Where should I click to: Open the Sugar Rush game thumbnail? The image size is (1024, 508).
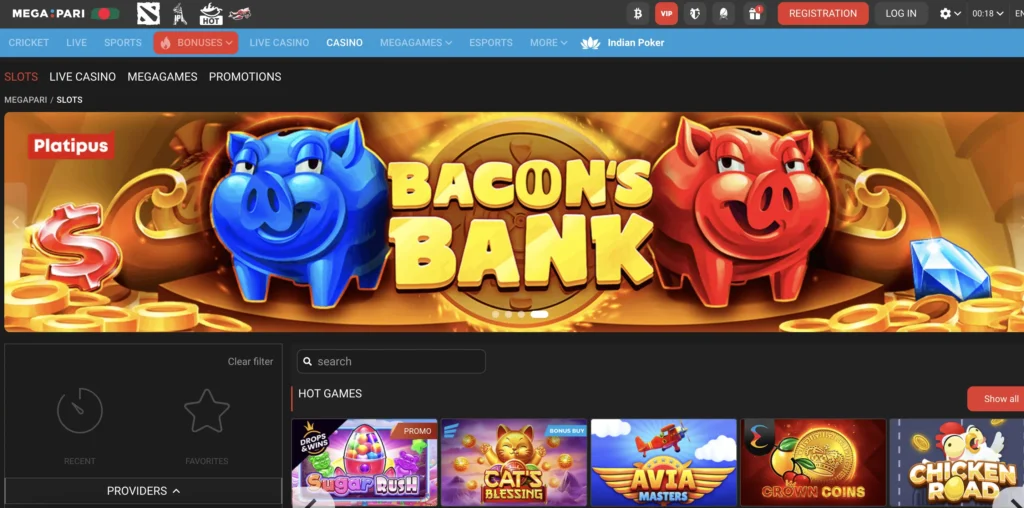pos(364,462)
